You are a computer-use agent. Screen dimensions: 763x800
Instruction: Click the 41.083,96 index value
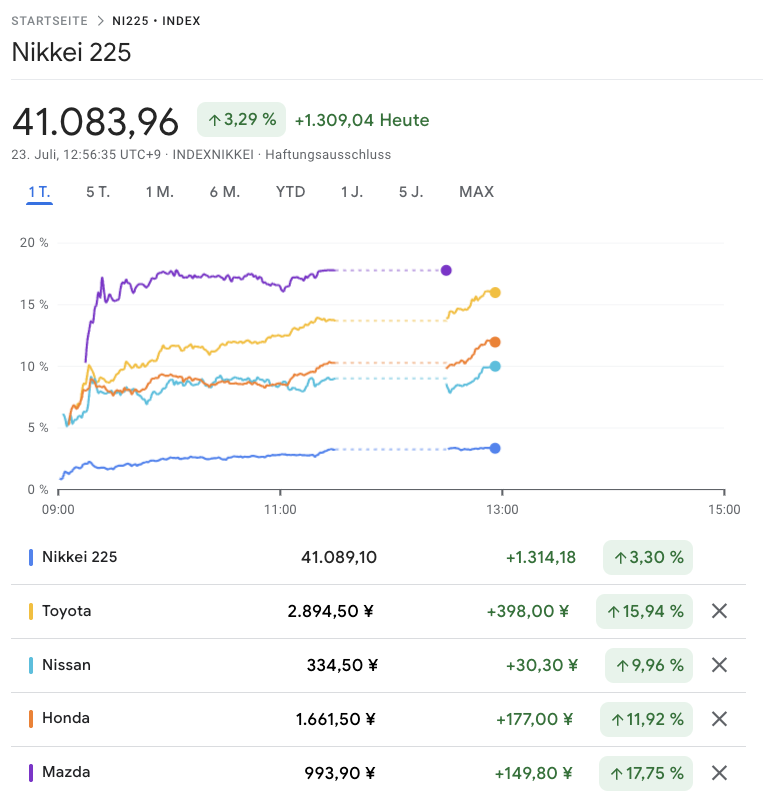tap(95, 121)
